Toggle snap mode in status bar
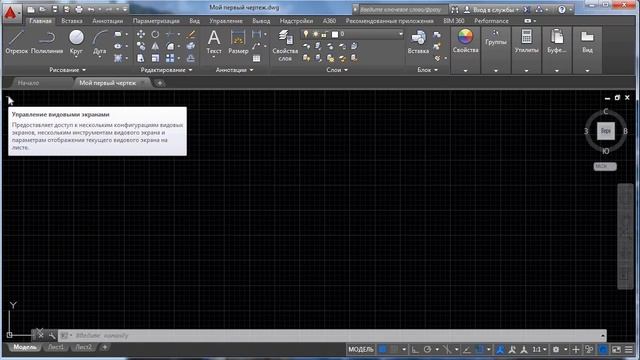 pyautogui.click(x=393, y=349)
